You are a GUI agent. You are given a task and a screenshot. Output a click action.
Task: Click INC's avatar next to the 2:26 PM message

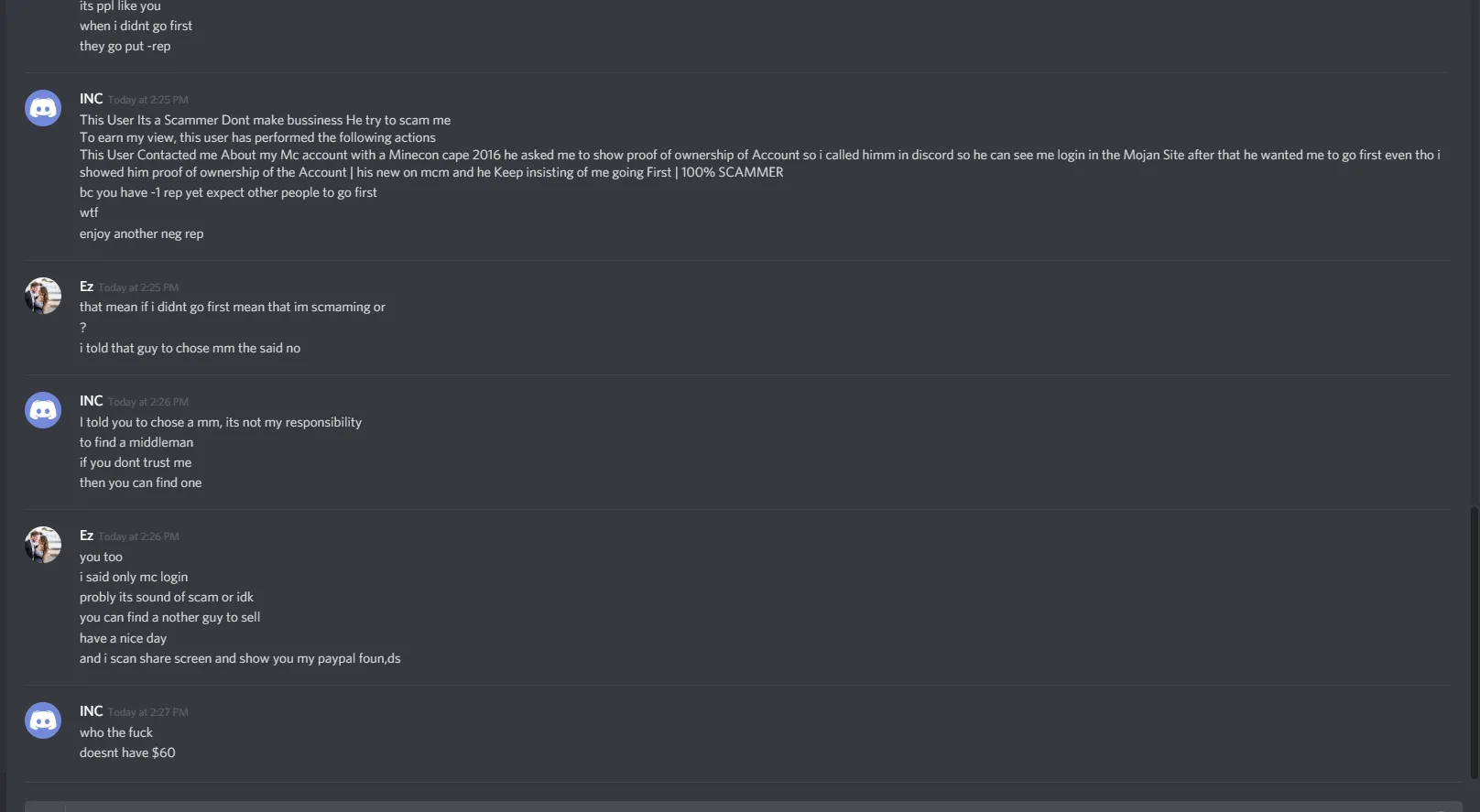click(43, 410)
